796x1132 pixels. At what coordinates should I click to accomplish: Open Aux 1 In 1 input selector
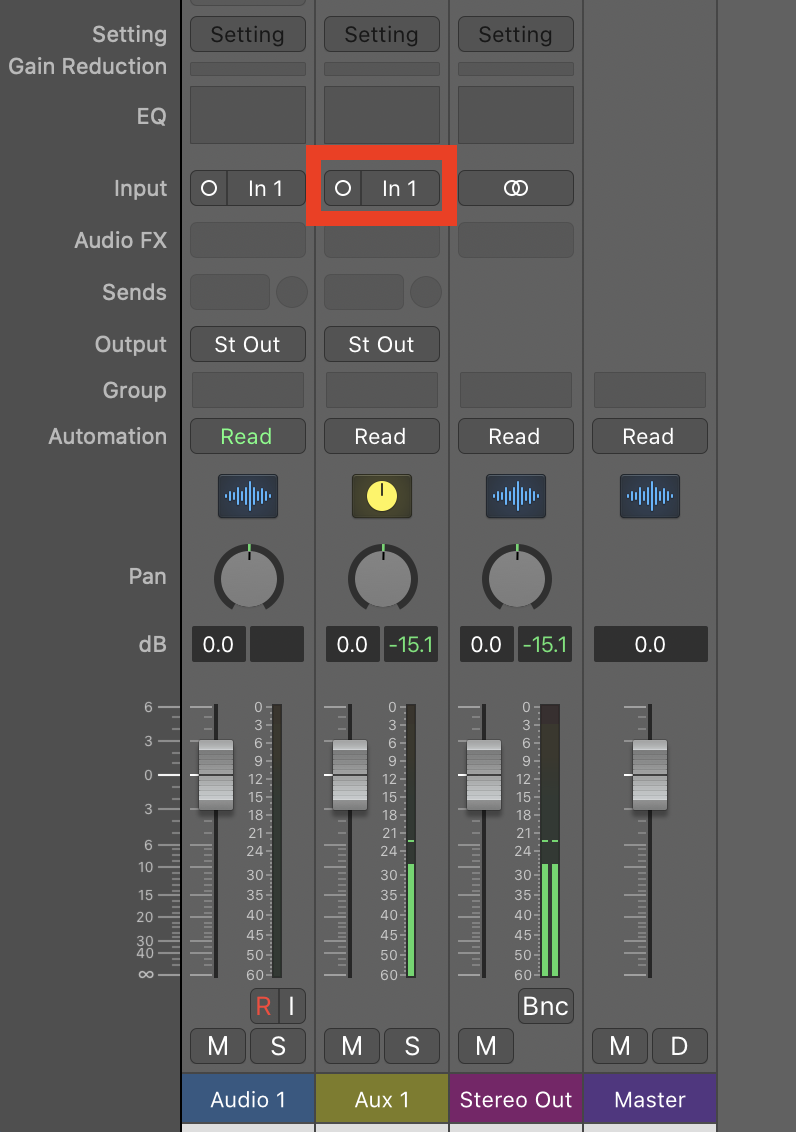400,188
